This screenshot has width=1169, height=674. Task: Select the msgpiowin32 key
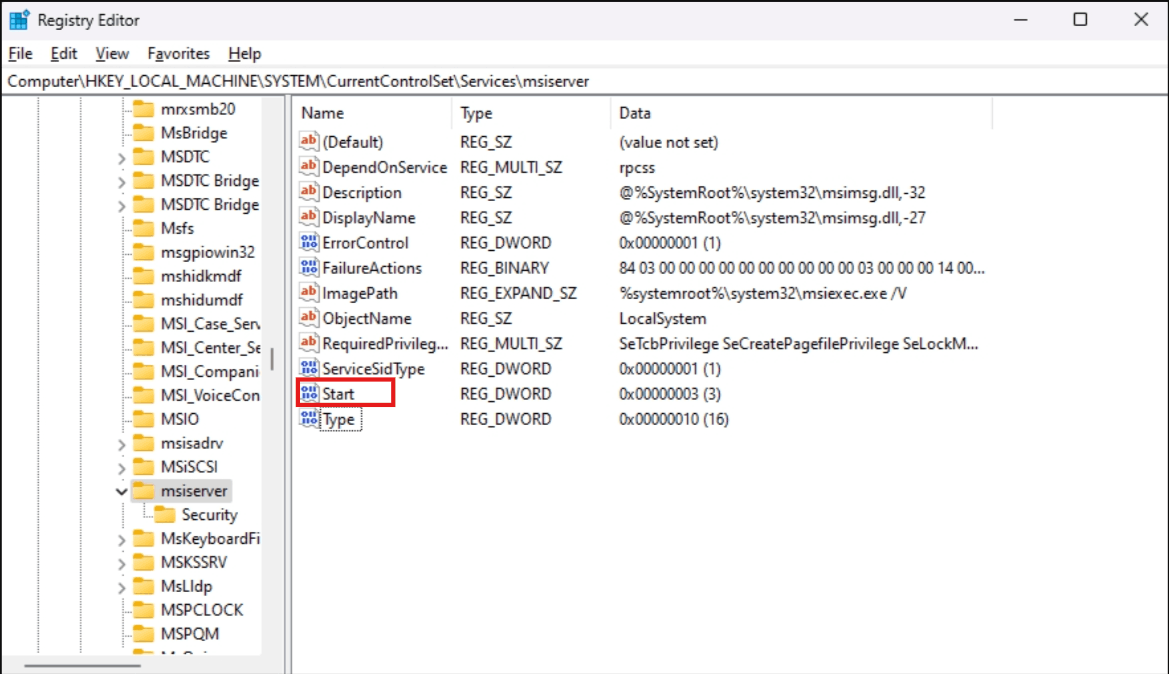click(207, 252)
